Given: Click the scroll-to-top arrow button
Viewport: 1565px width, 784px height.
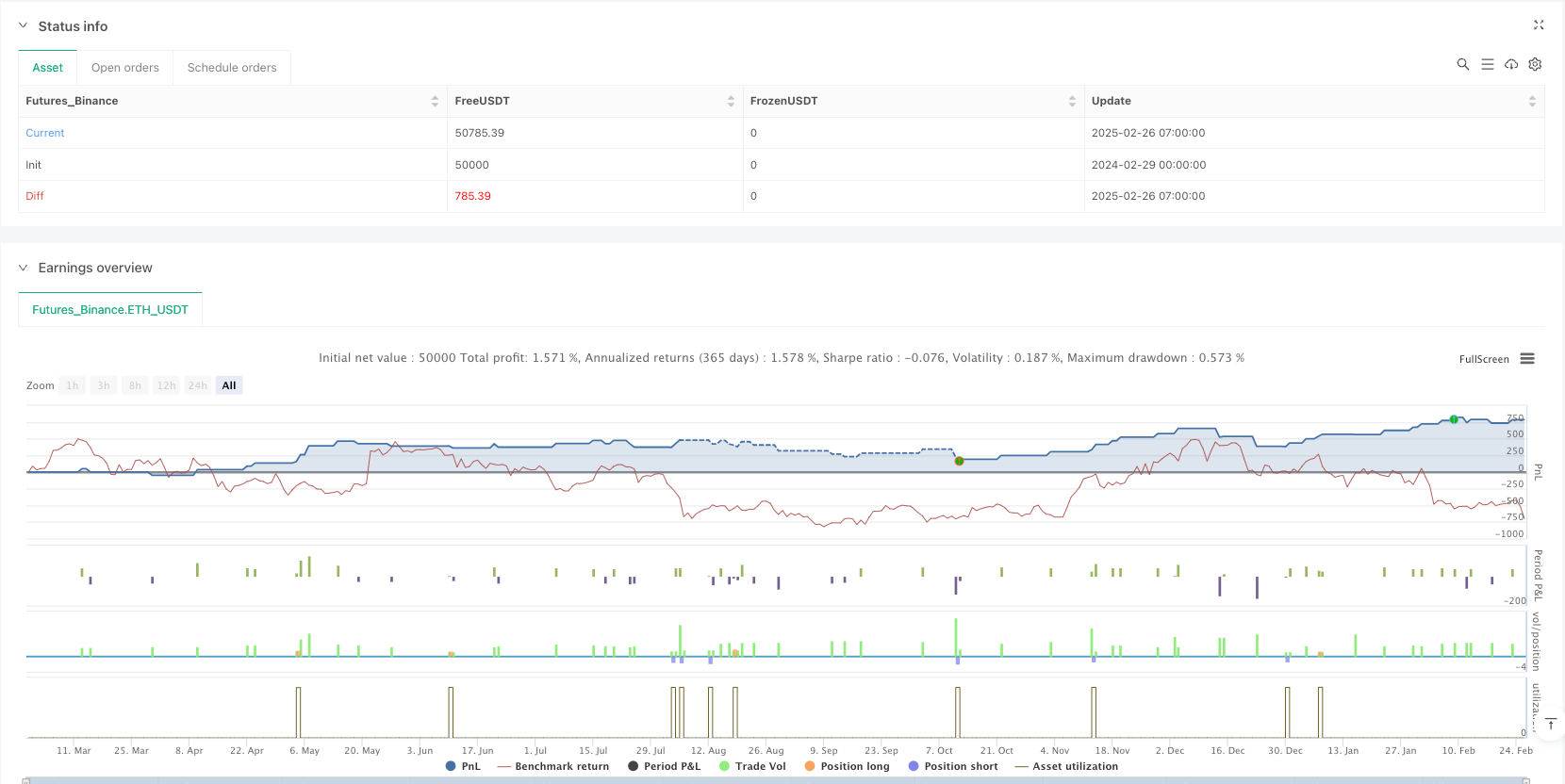Looking at the screenshot, I should [x=1551, y=724].
